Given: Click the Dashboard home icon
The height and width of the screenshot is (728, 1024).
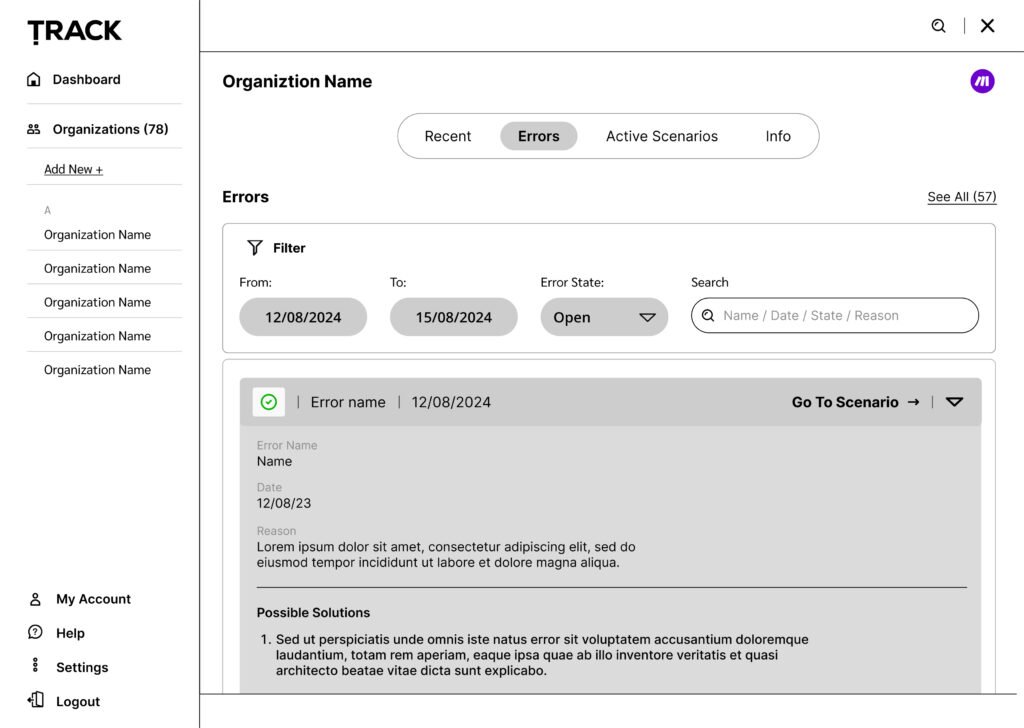Looking at the screenshot, I should click(34, 79).
